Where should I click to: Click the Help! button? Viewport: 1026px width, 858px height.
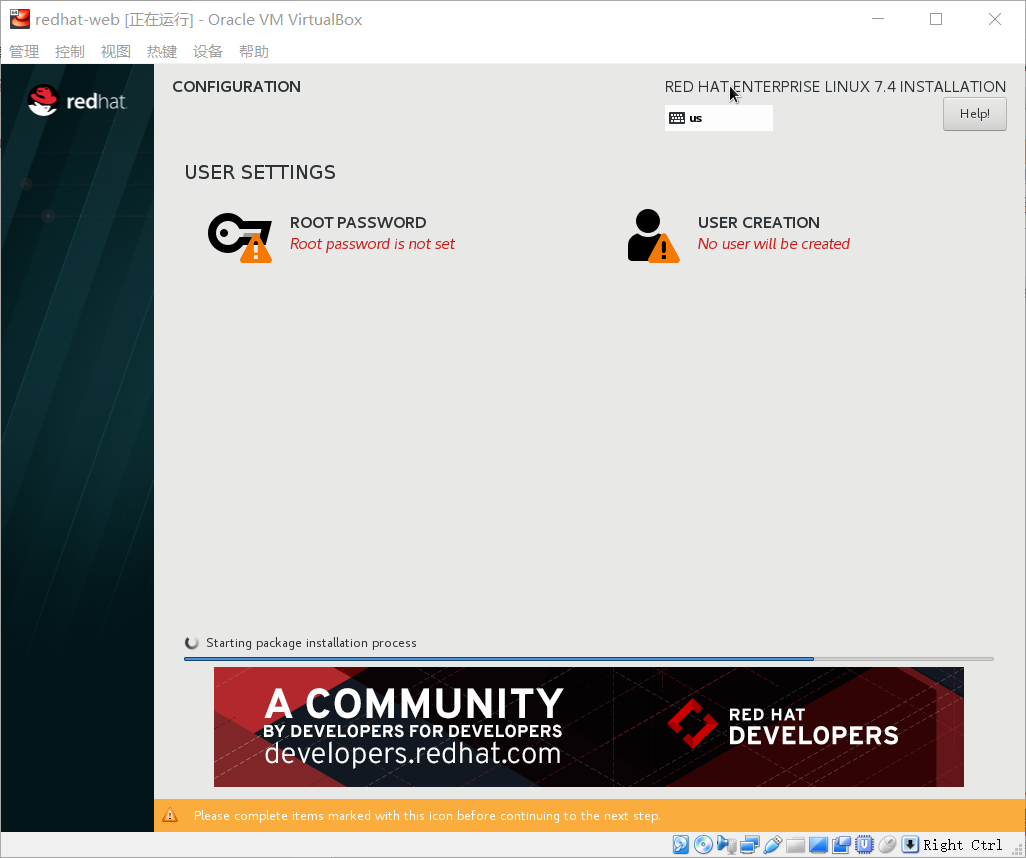(974, 114)
